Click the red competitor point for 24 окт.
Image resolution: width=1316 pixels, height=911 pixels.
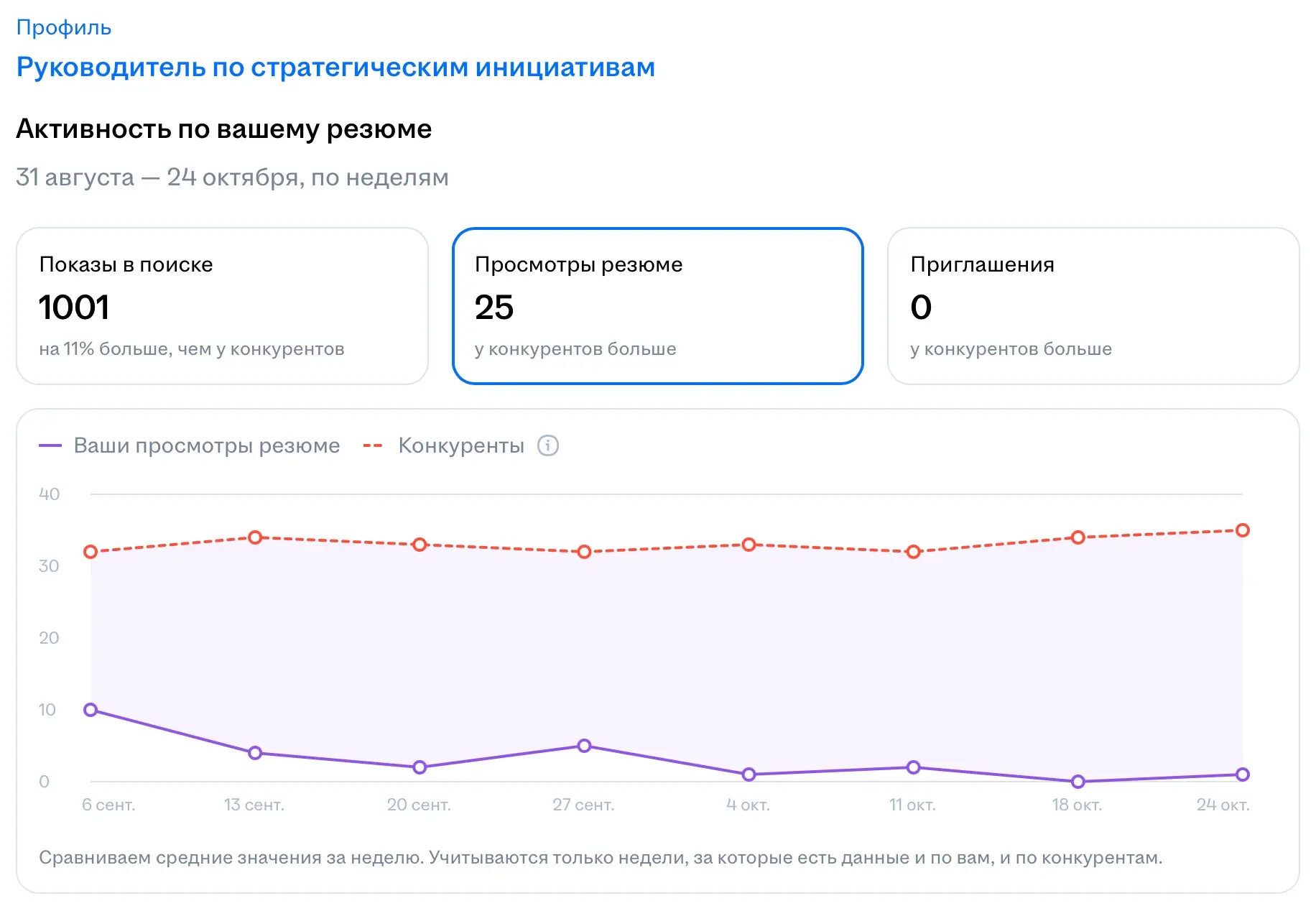(1243, 530)
